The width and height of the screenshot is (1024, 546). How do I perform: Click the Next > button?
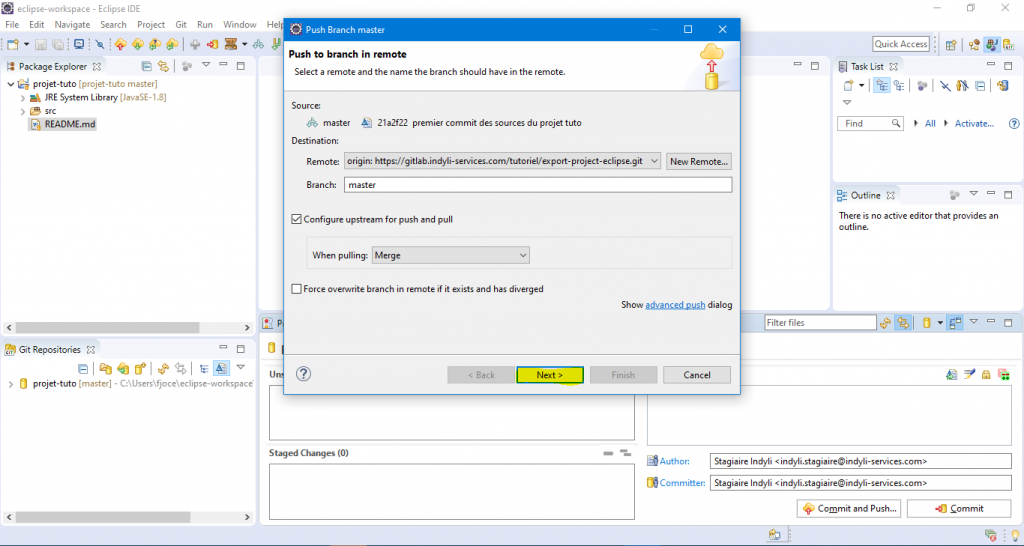coord(550,375)
